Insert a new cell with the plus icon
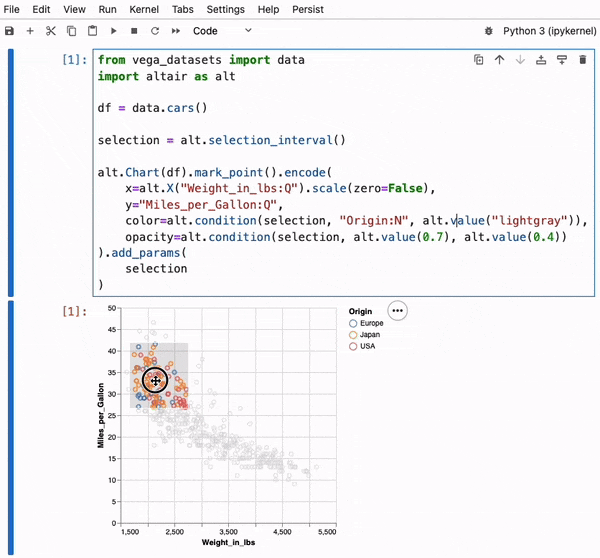Screen dimensions: 600x558 30,31
